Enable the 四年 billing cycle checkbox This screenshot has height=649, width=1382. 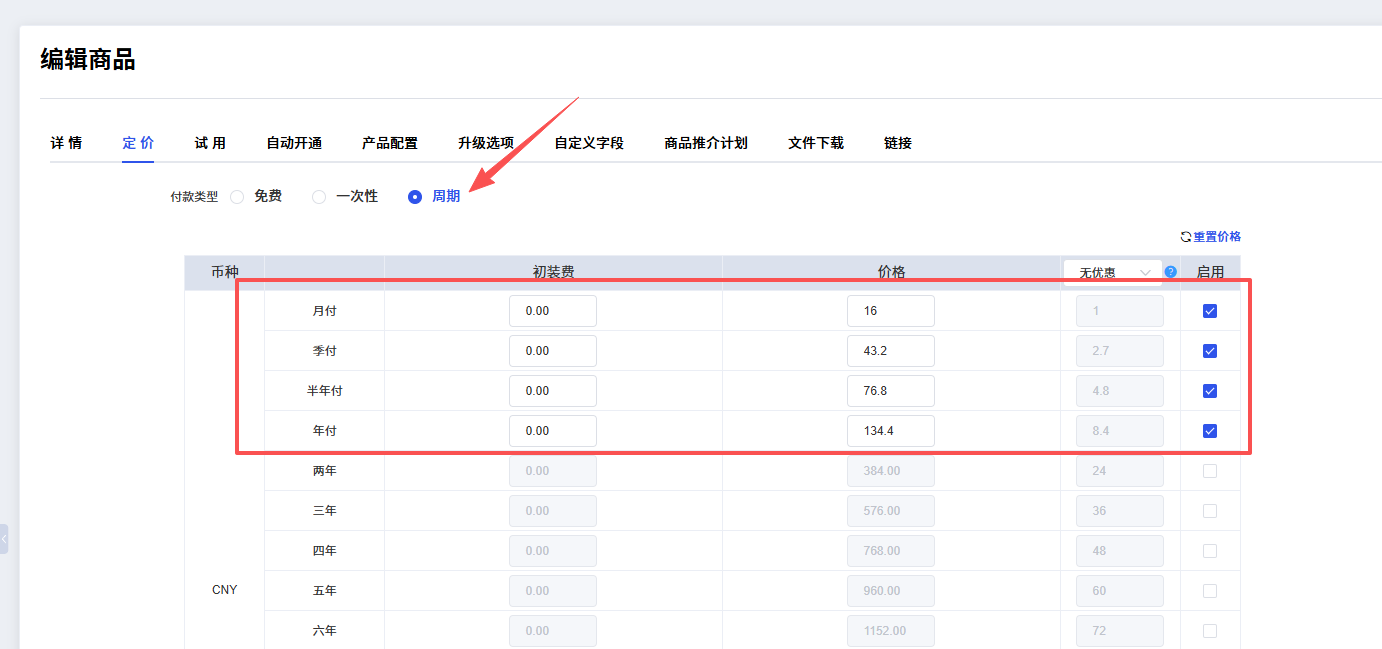click(1210, 551)
